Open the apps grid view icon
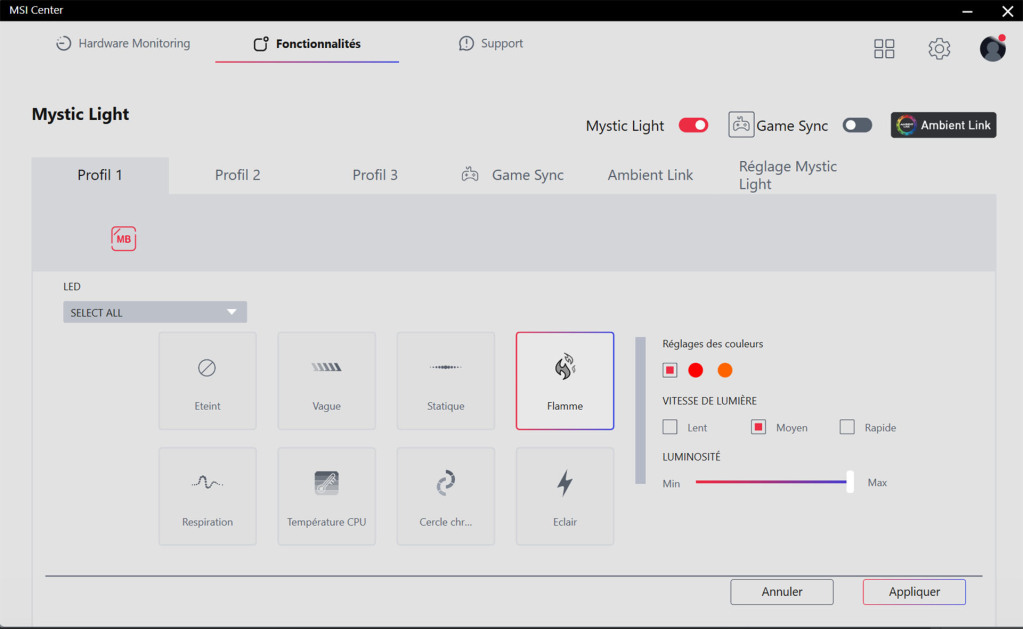 (x=884, y=48)
